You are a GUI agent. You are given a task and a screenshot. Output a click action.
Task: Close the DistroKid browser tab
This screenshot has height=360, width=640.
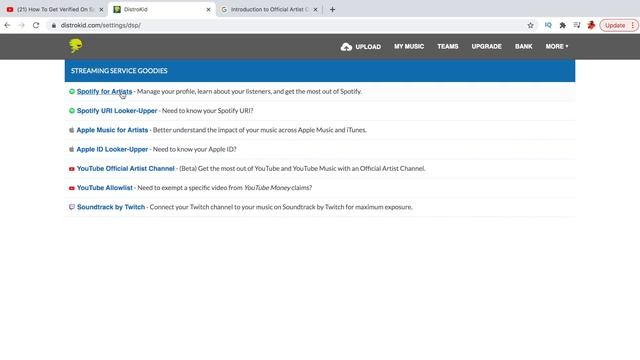point(208,9)
